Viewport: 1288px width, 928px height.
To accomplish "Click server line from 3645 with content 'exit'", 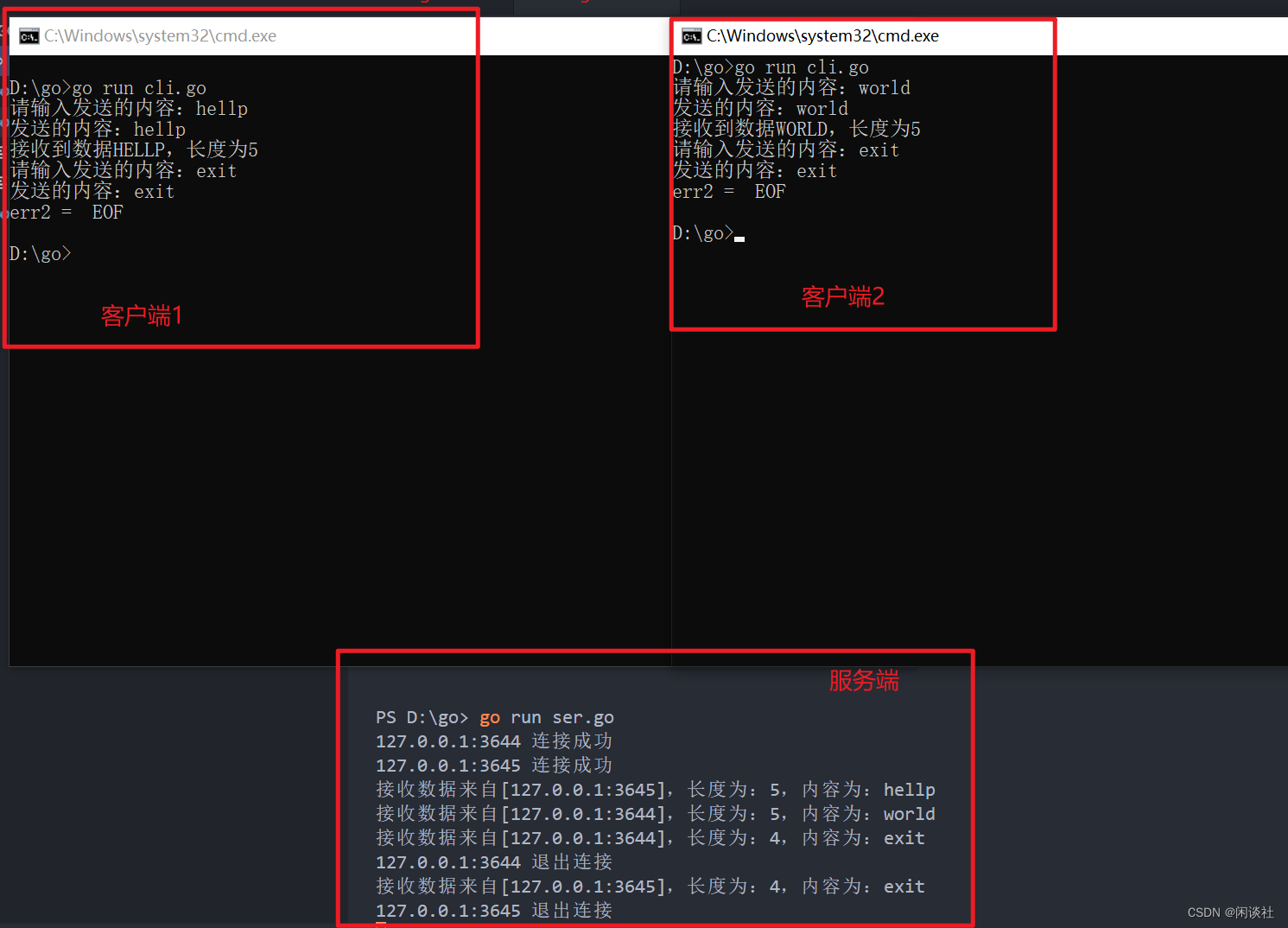I will pos(650,887).
